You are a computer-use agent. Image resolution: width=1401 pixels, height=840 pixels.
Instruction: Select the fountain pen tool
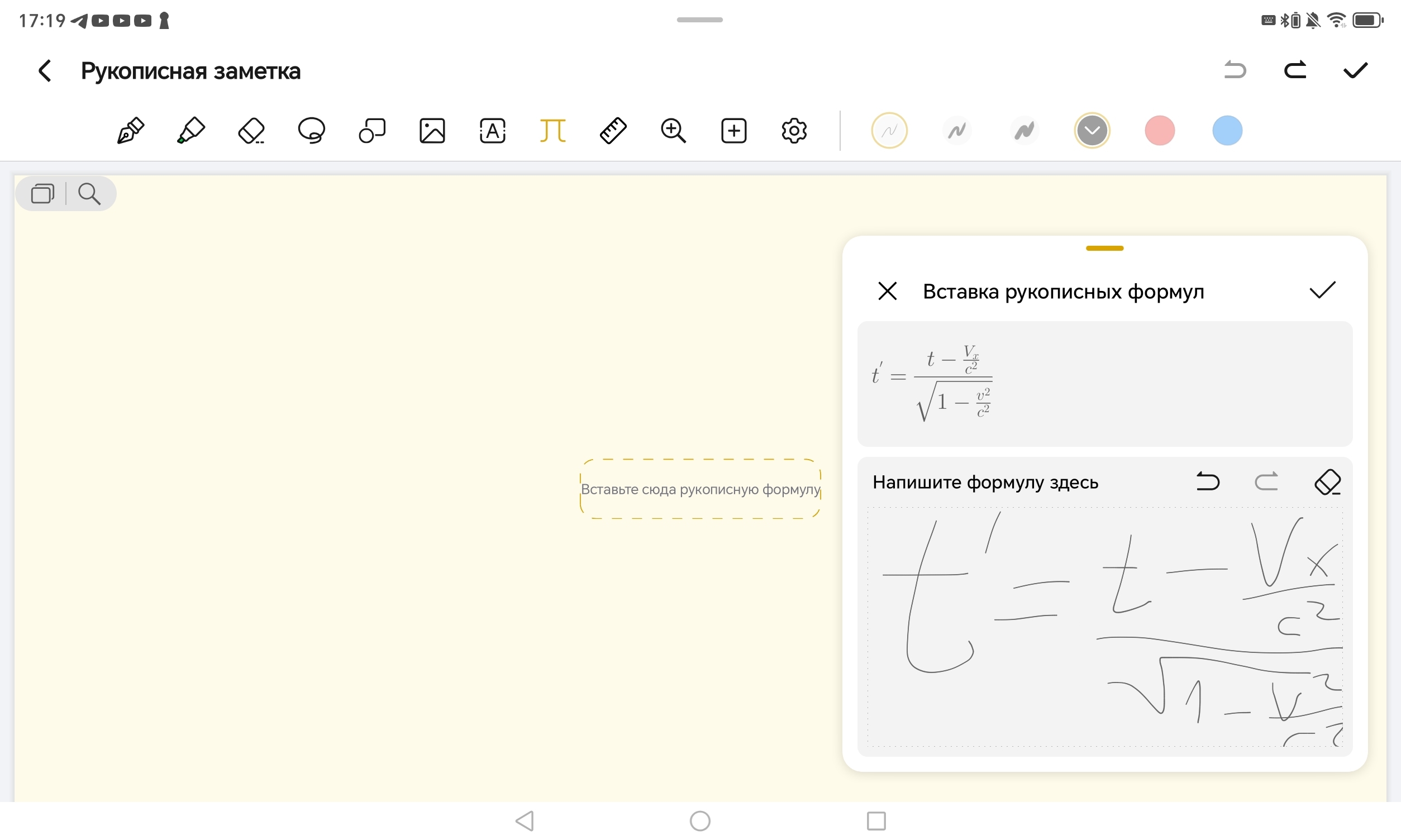coord(131,131)
